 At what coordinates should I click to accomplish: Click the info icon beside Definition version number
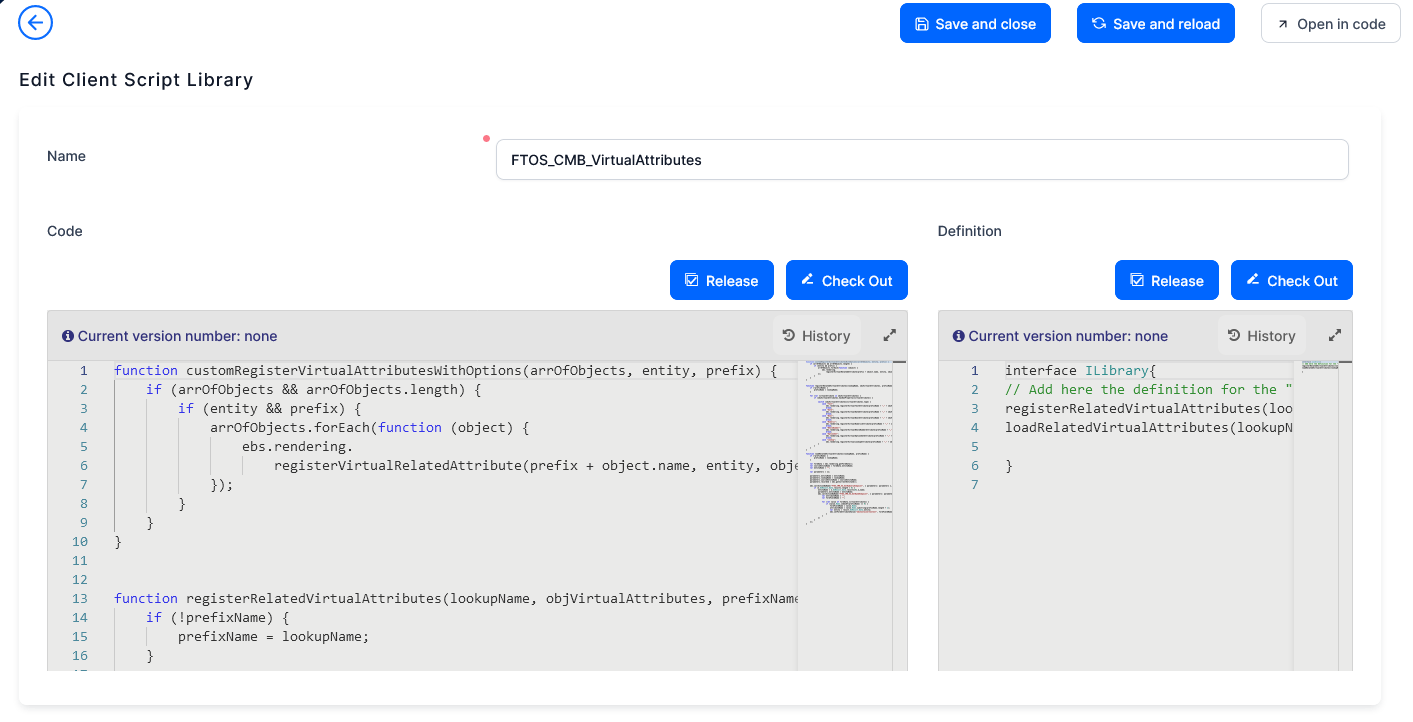pyautogui.click(x=958, y=335)
